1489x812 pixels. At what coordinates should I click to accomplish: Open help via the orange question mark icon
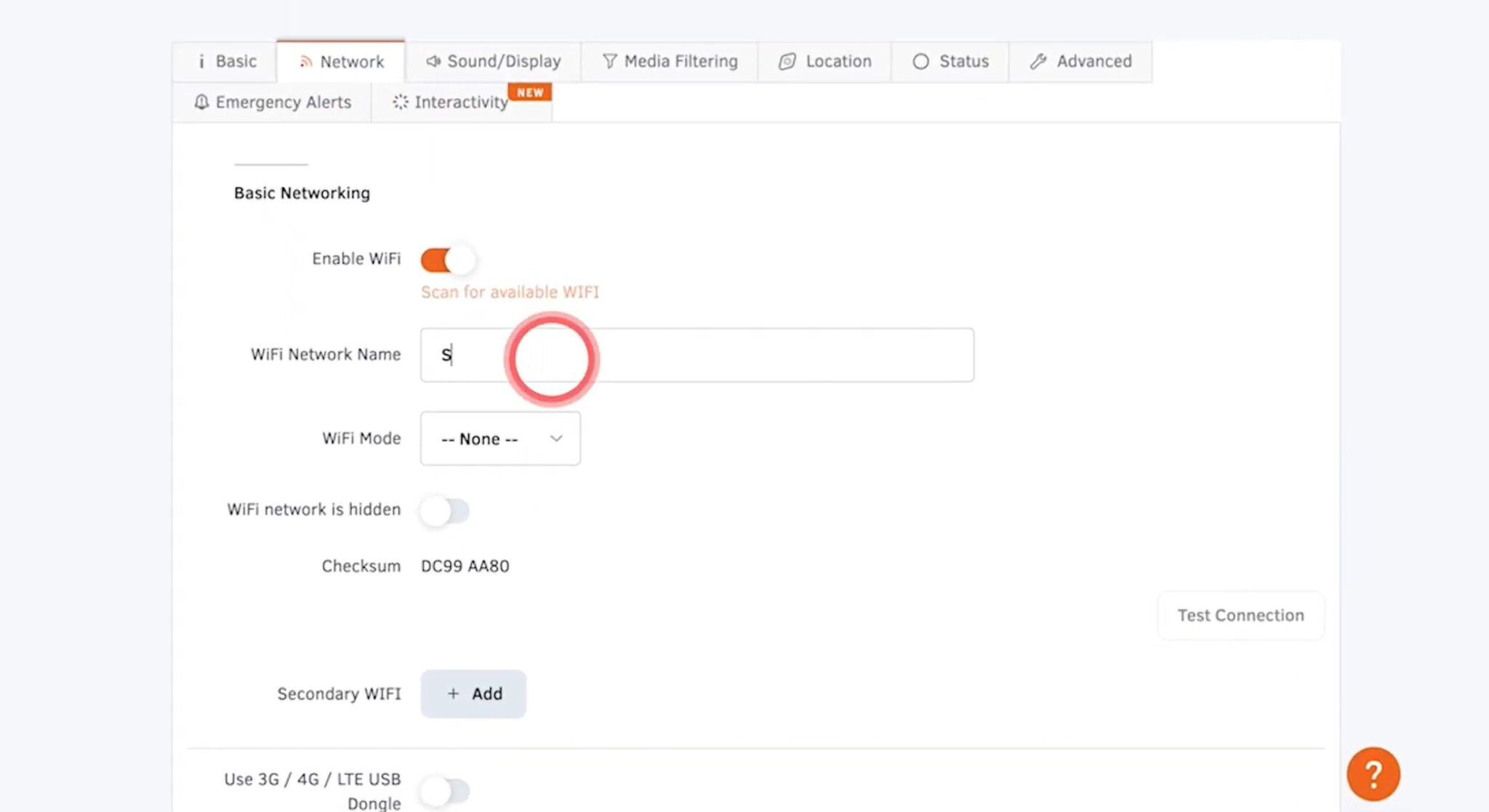(x=1373, y=773)
